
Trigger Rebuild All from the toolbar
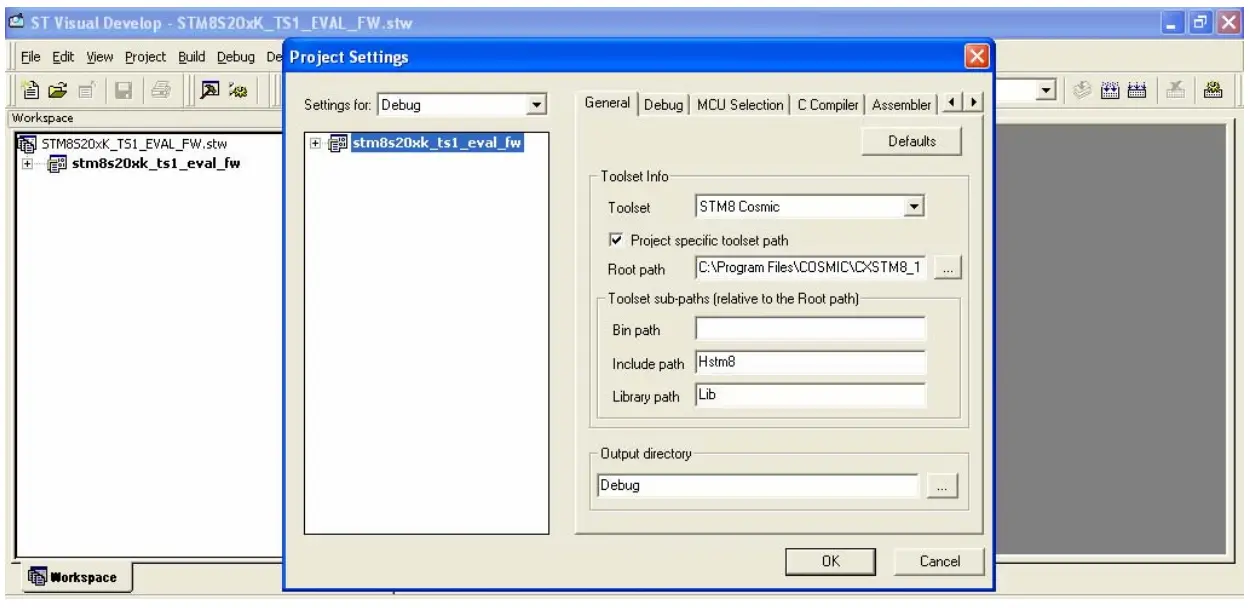pyautogui.click(x=1140, y=90)
